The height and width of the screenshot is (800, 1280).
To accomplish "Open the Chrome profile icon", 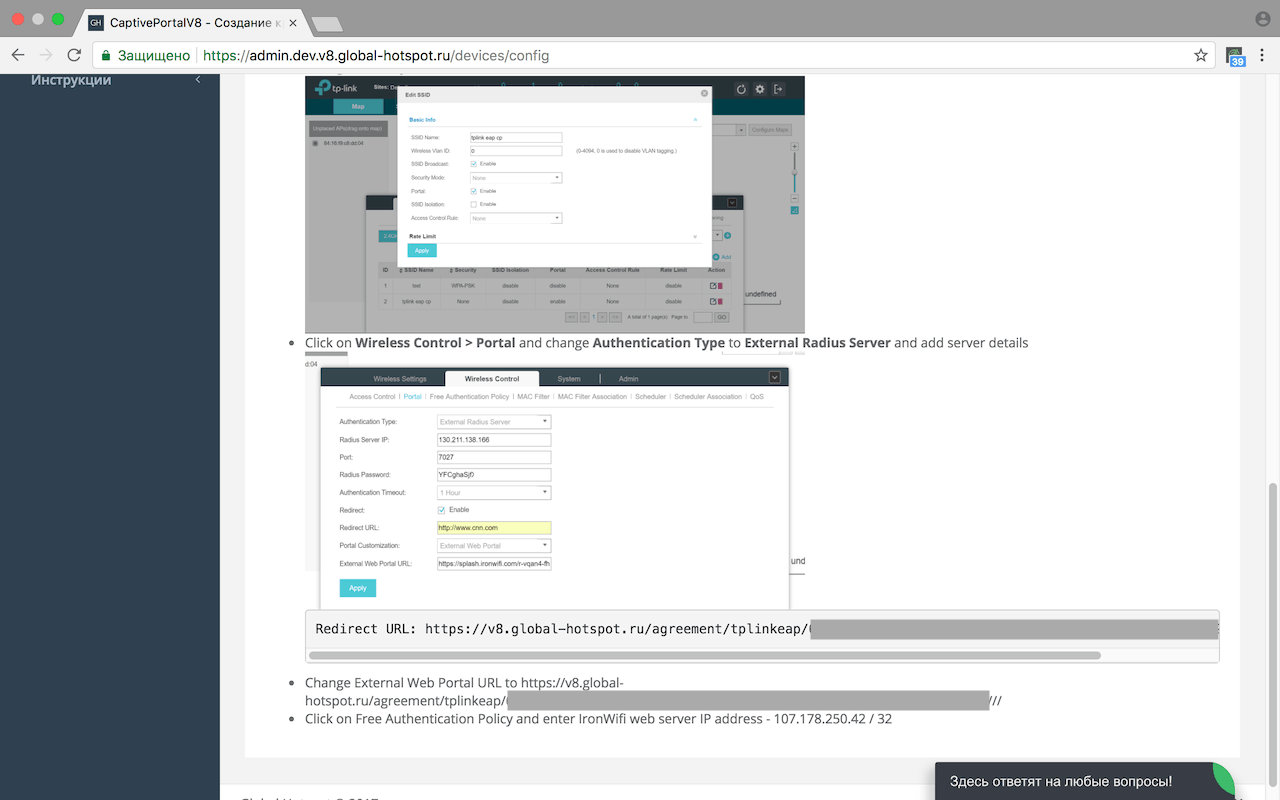I will pos(1262,19).
